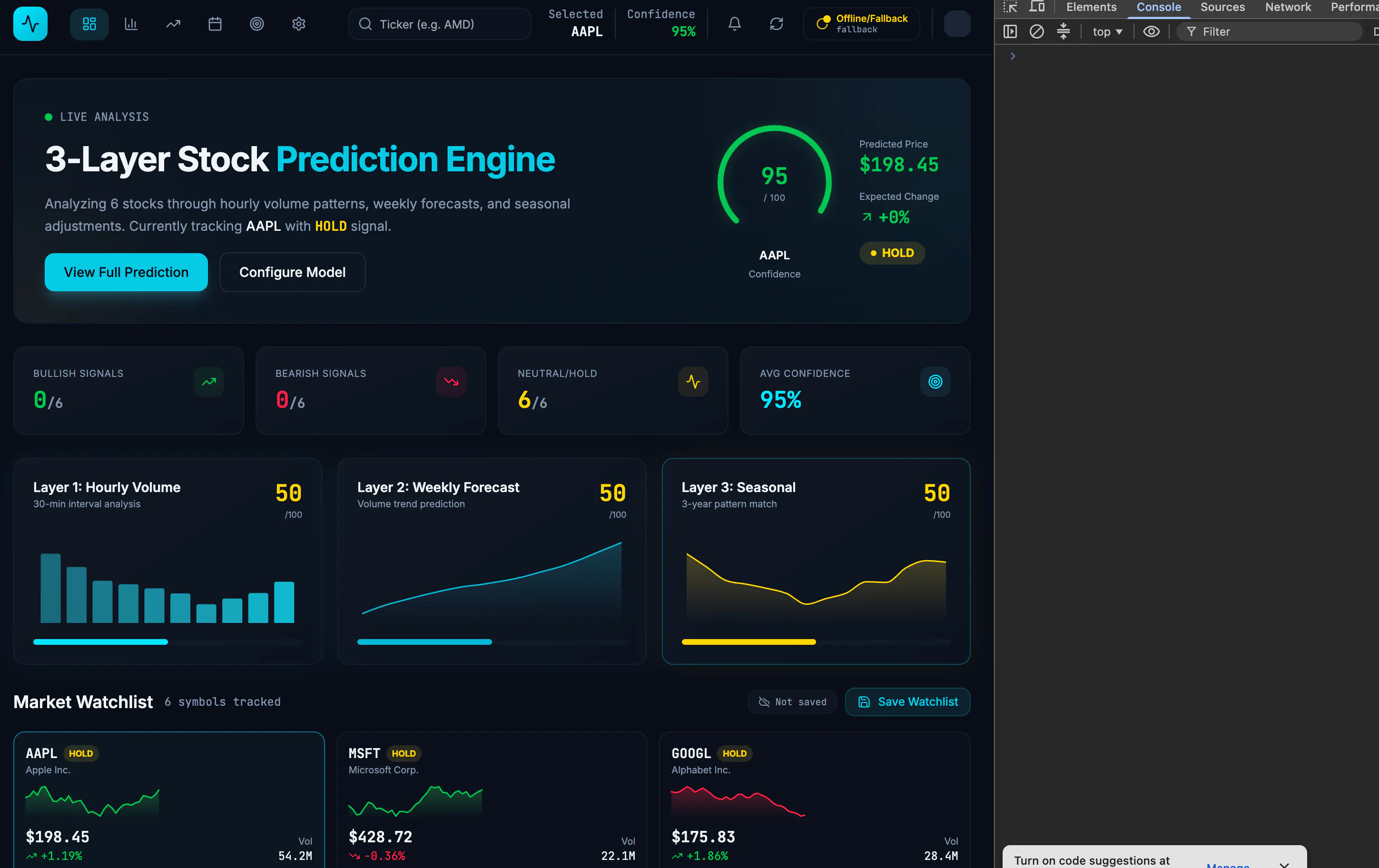Click the Not saved status badge
1379x868 pixels.
pos(793,701)
